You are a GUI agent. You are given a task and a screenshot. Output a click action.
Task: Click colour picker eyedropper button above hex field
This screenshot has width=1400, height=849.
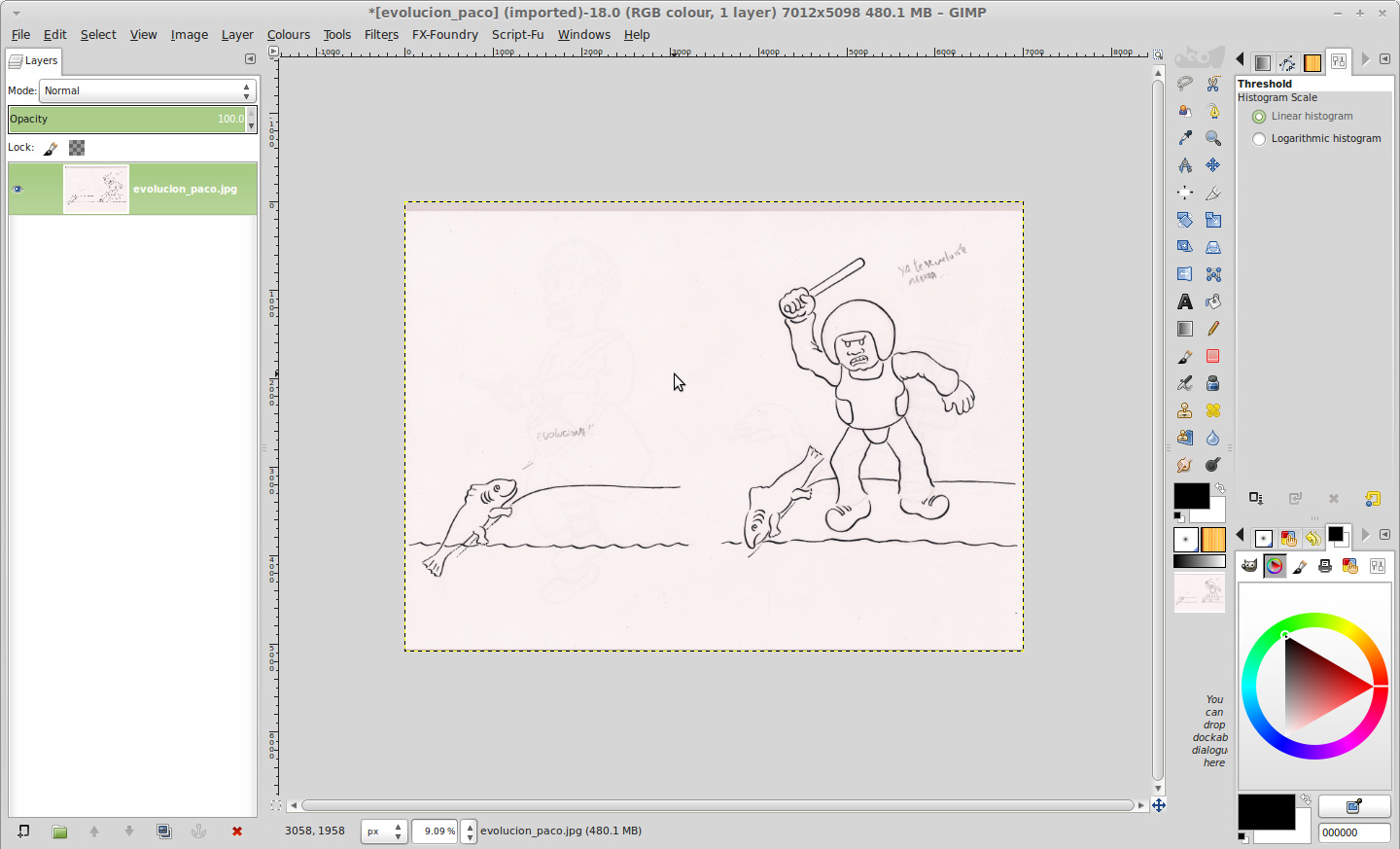1354,806
